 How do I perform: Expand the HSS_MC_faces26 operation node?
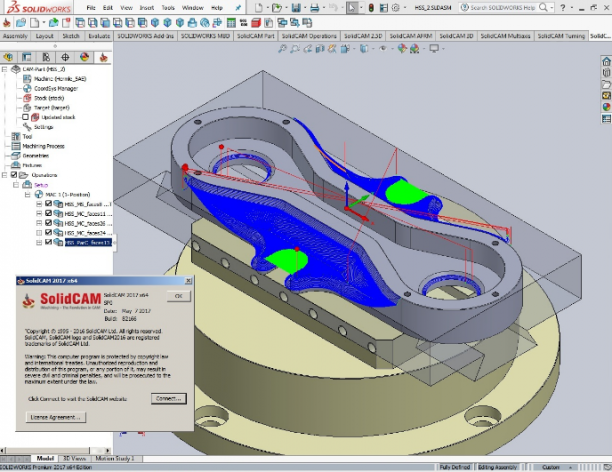(x=39, y=223)
